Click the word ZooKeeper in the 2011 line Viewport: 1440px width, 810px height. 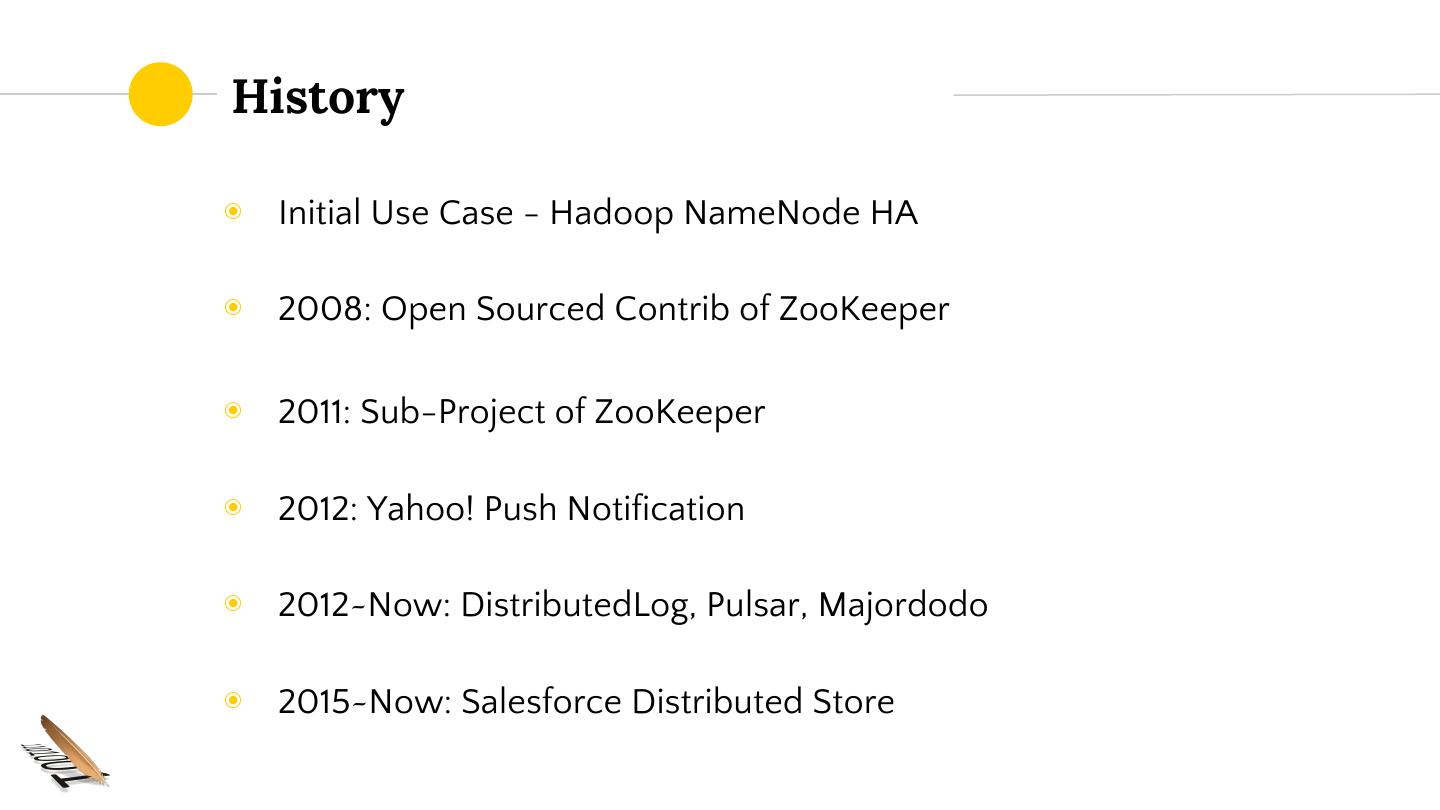point(680,412)
